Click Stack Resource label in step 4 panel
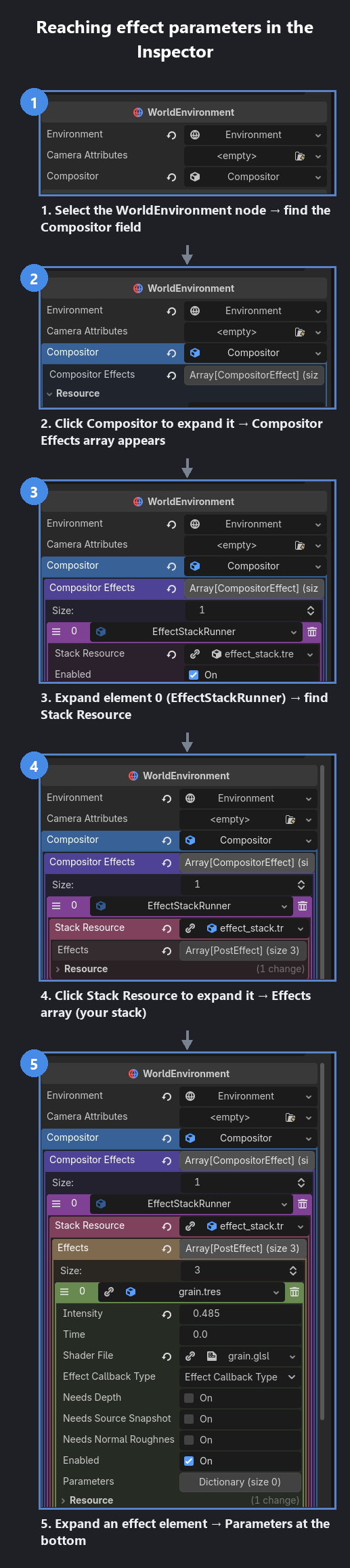This screenshot has height=1568, width=350. [x=89, y=928]
